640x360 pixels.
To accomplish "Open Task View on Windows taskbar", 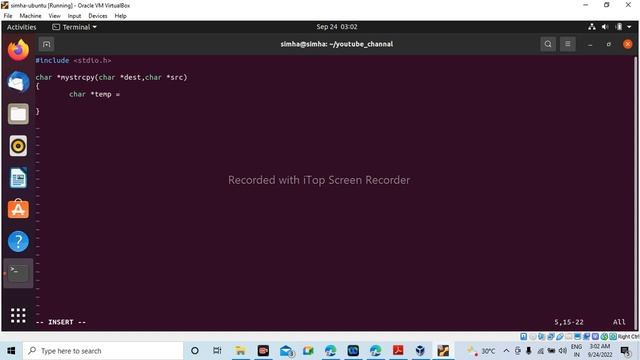I will 217,351.
